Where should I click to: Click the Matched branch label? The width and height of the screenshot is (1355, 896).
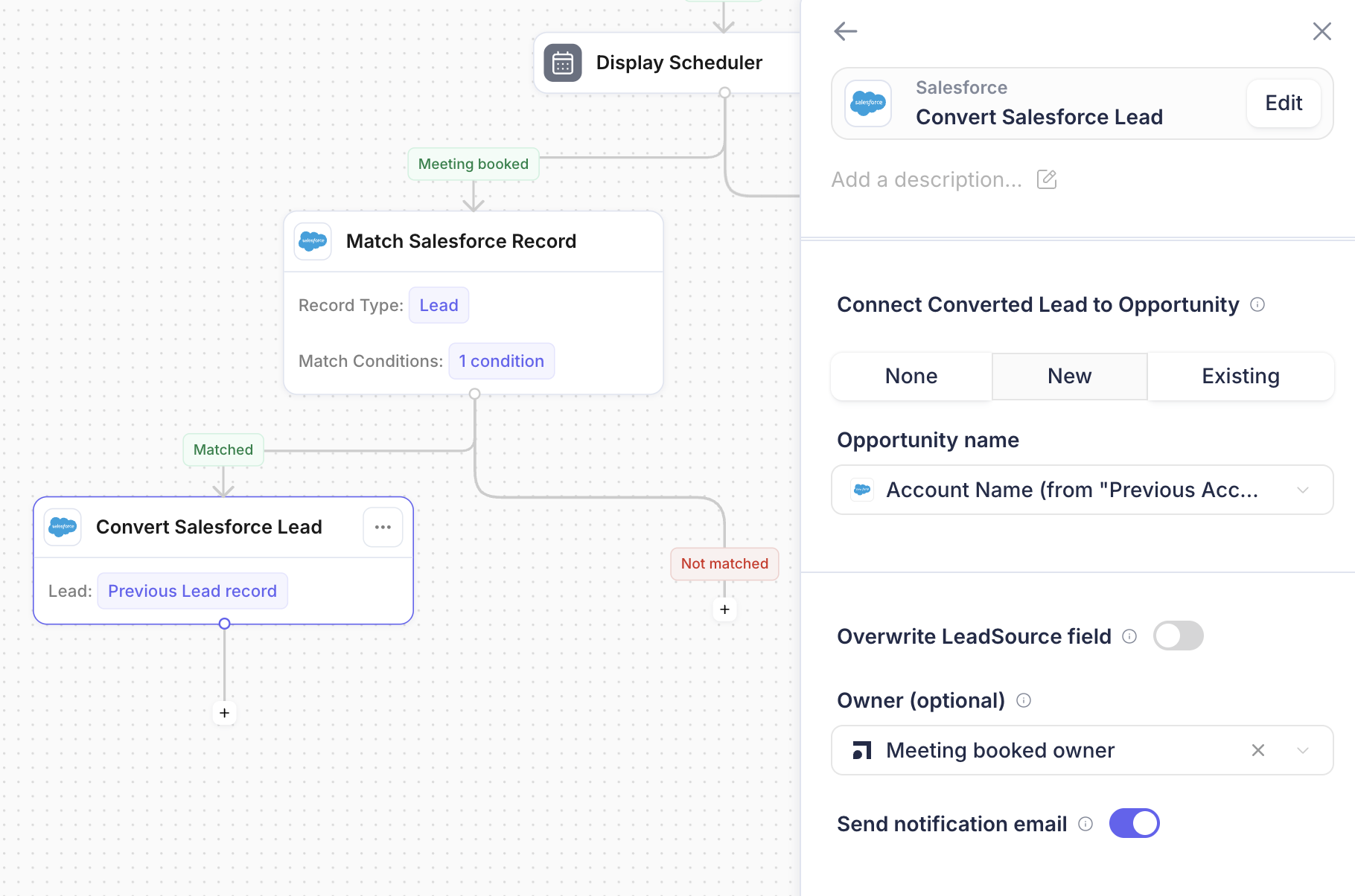click(223, 449)
